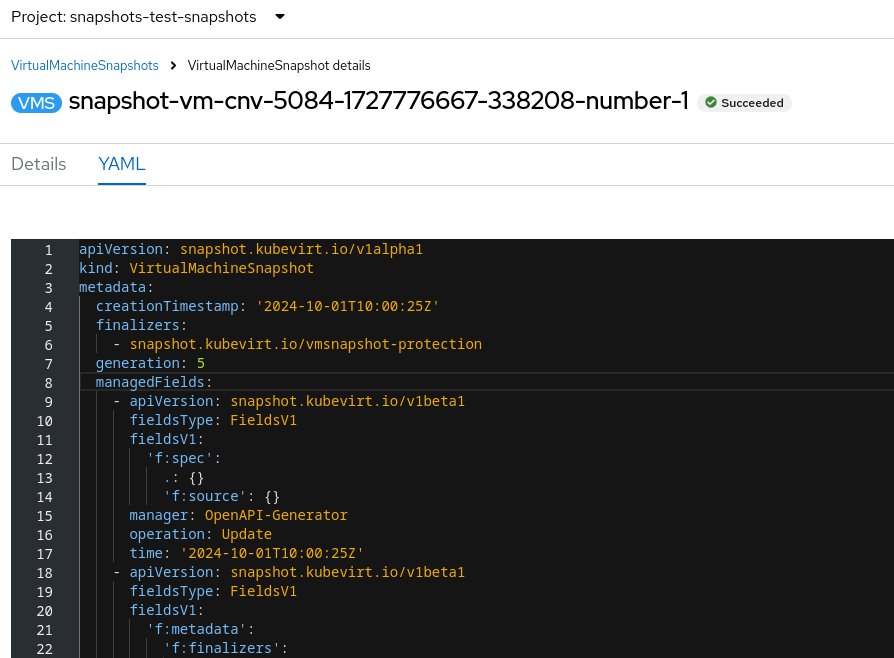The width and height of the screenshot is (894, 658).
Task: Click the snapshot name heading
Action: 378,101
